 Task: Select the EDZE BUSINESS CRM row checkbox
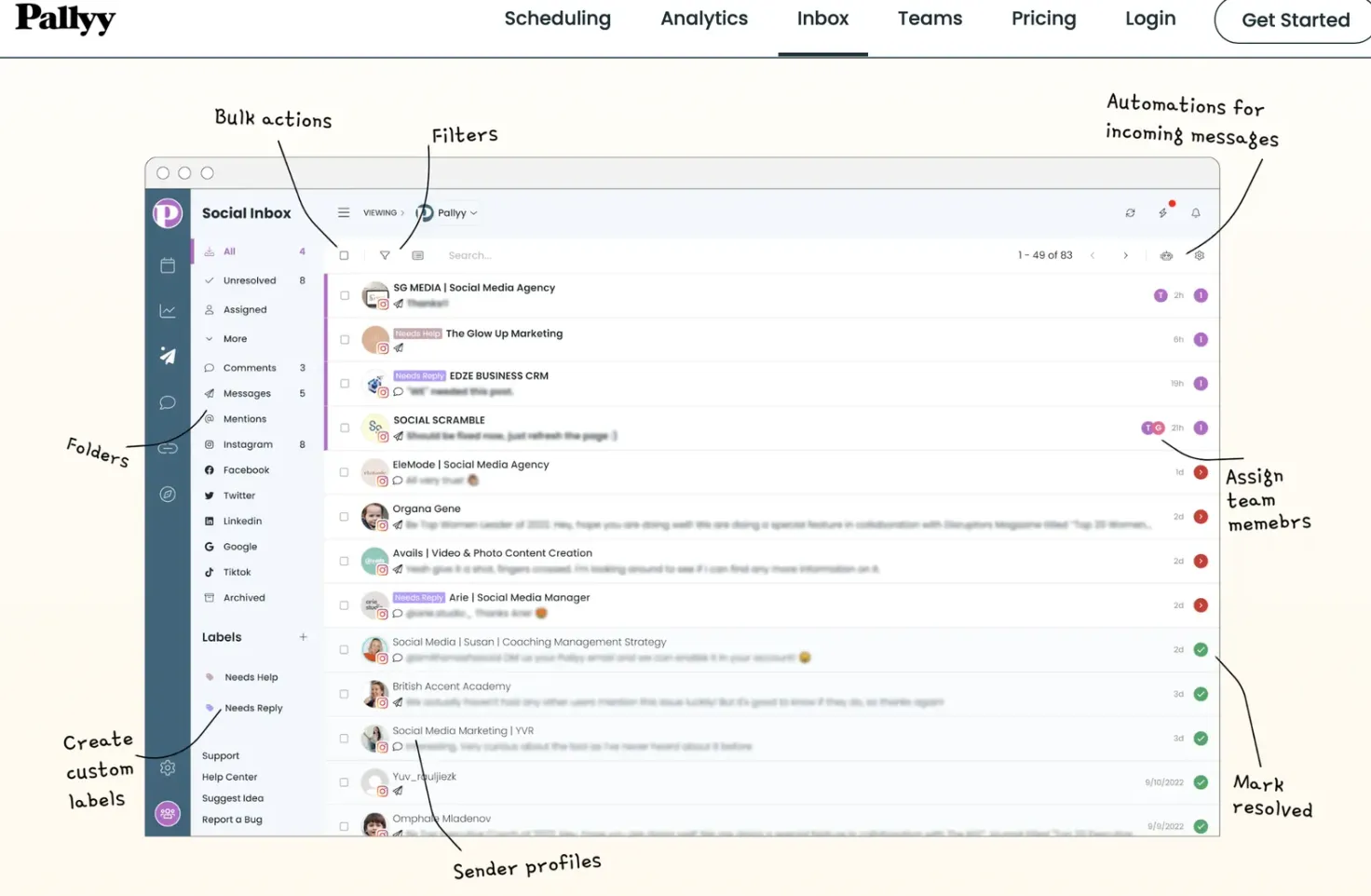click(345, 384)
